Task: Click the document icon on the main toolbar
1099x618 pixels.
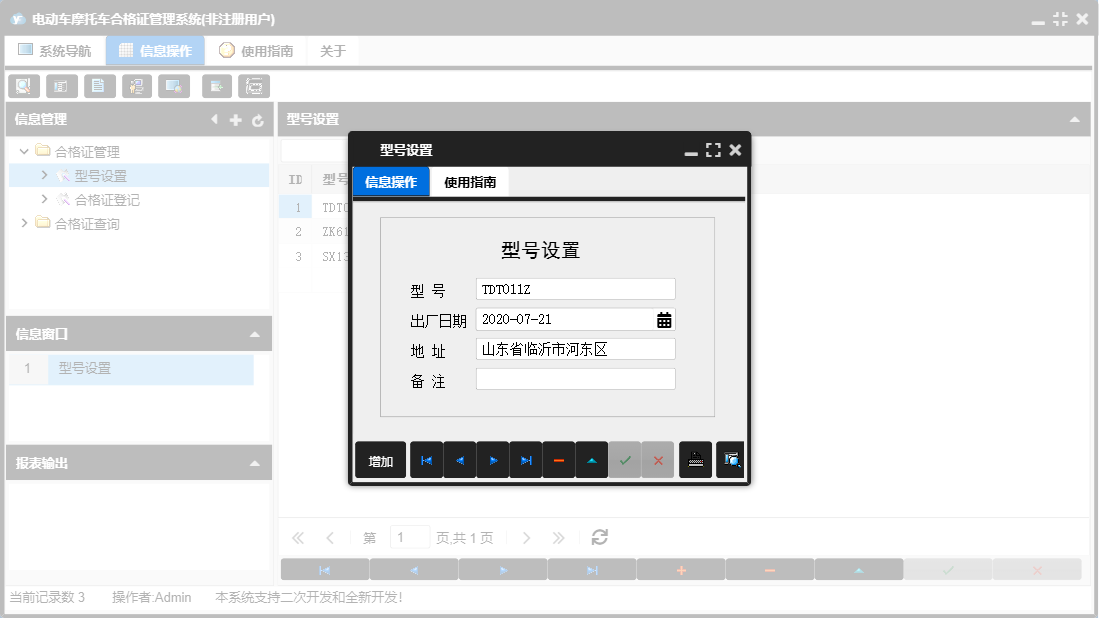Action: [x=99, y=86]
